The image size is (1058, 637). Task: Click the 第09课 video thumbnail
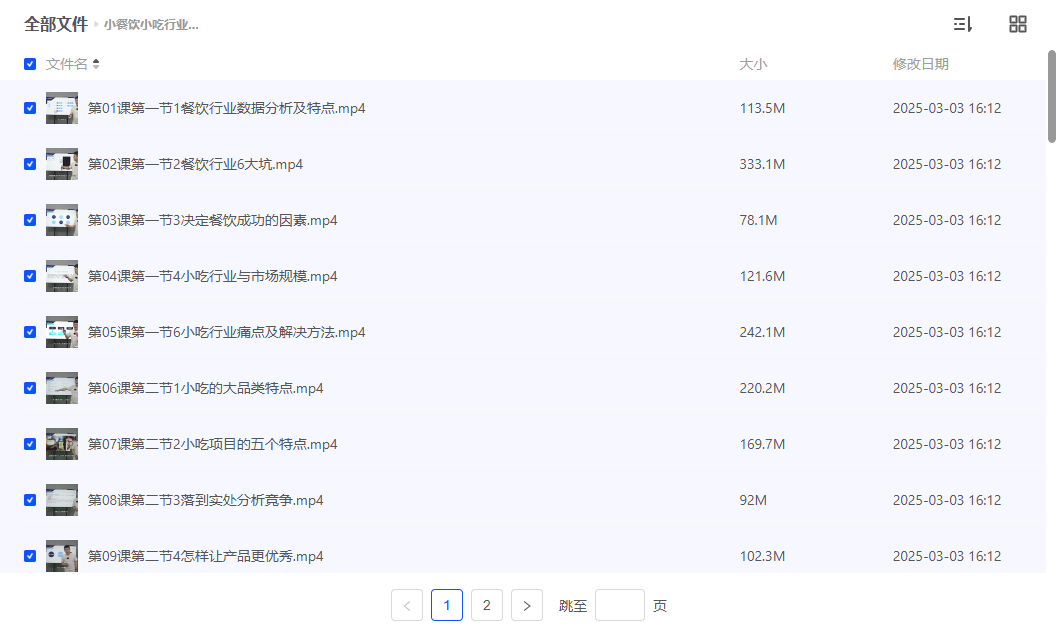point(61,555)
